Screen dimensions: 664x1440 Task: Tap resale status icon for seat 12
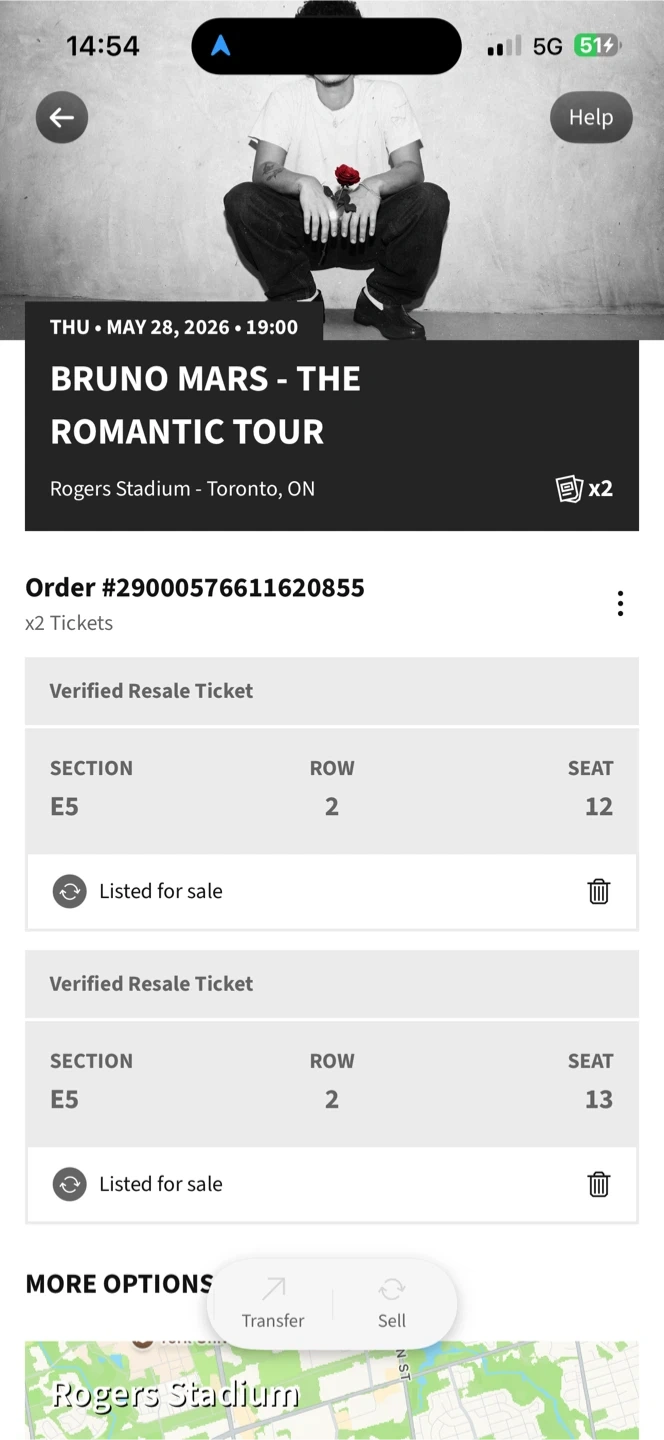pyautogui.click(x=70, y=891)
